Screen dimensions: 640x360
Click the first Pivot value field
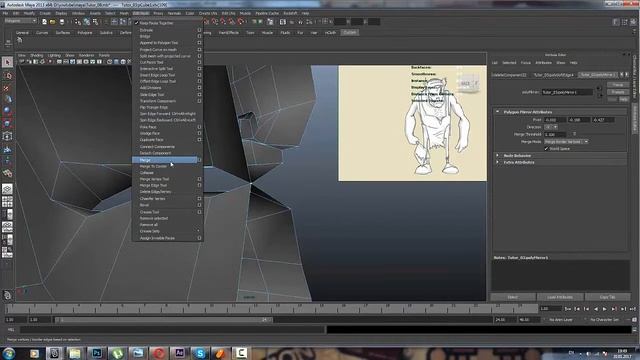point(555,120)
